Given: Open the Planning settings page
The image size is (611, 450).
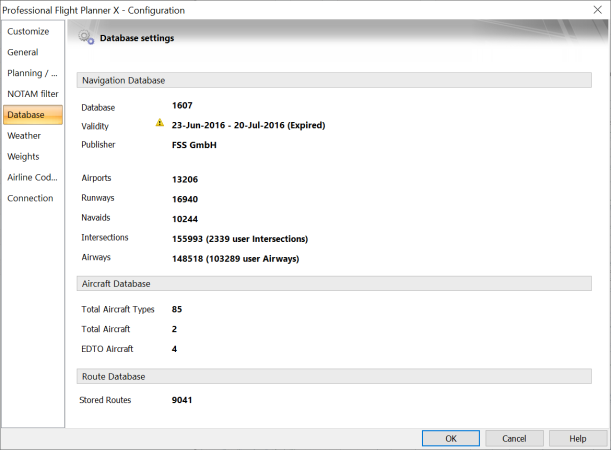Looking at the screenshot, I should click(32, 73).
